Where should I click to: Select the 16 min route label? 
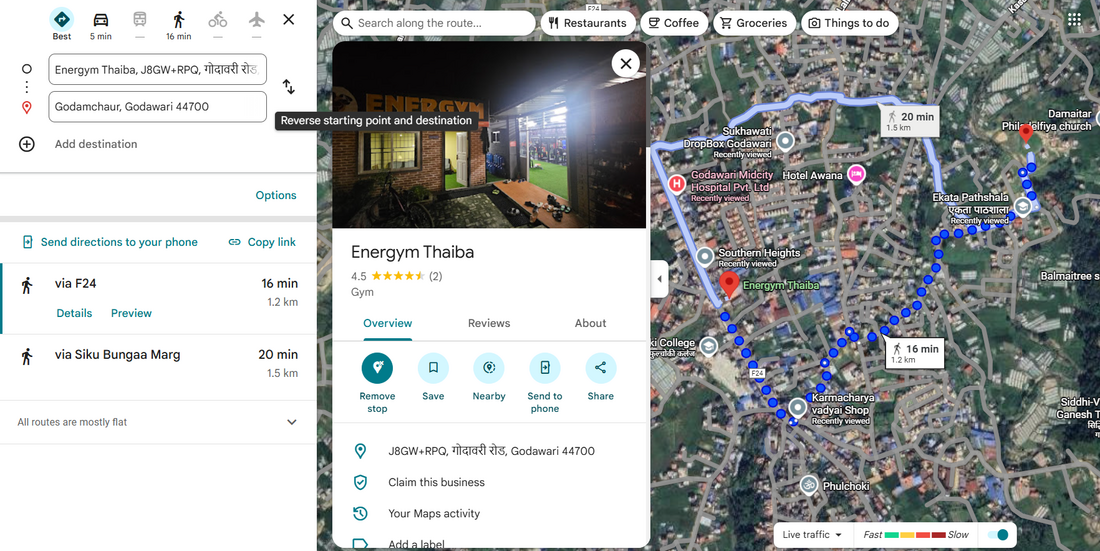click(915, 353)
